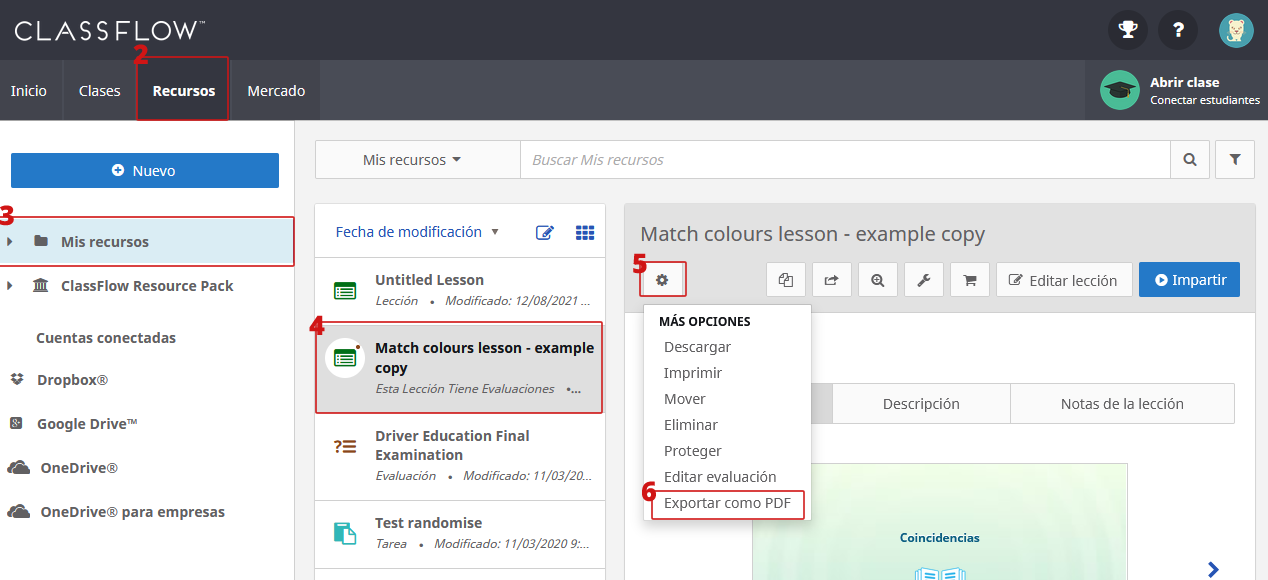The height and width of the screenshot is (580, 1268).
Task: Open the marketplace cart icon
Action: [969, 280]
